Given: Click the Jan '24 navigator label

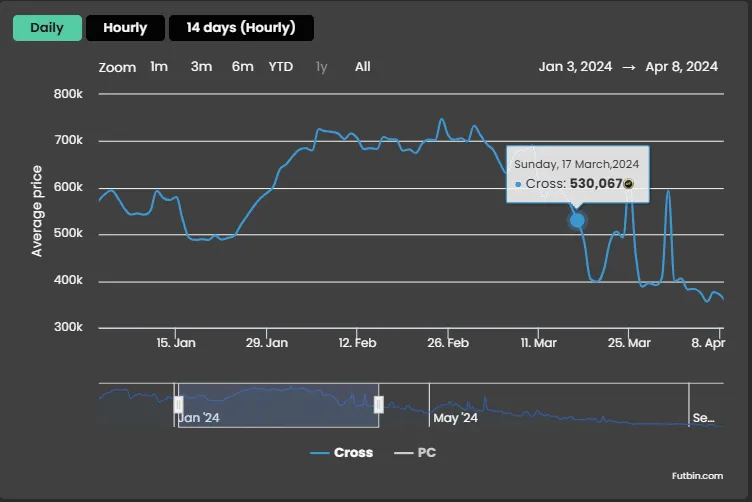Looking at the screenshot, I should [199, 418].
